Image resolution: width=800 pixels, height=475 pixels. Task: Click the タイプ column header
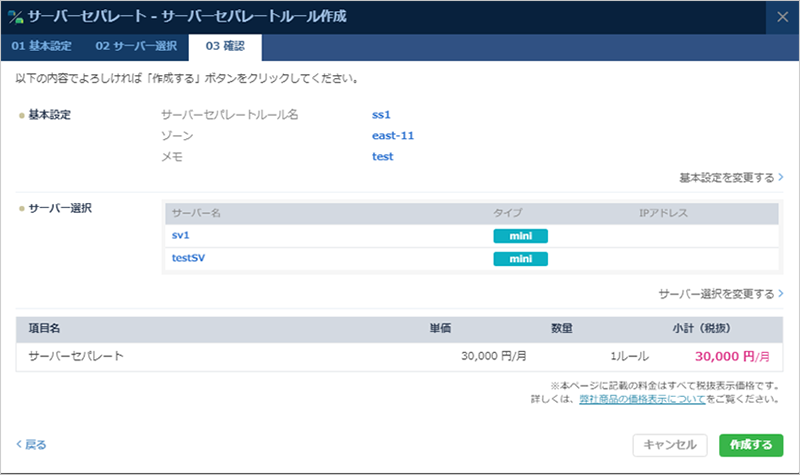pyautogui.click(x=507, y=214)
